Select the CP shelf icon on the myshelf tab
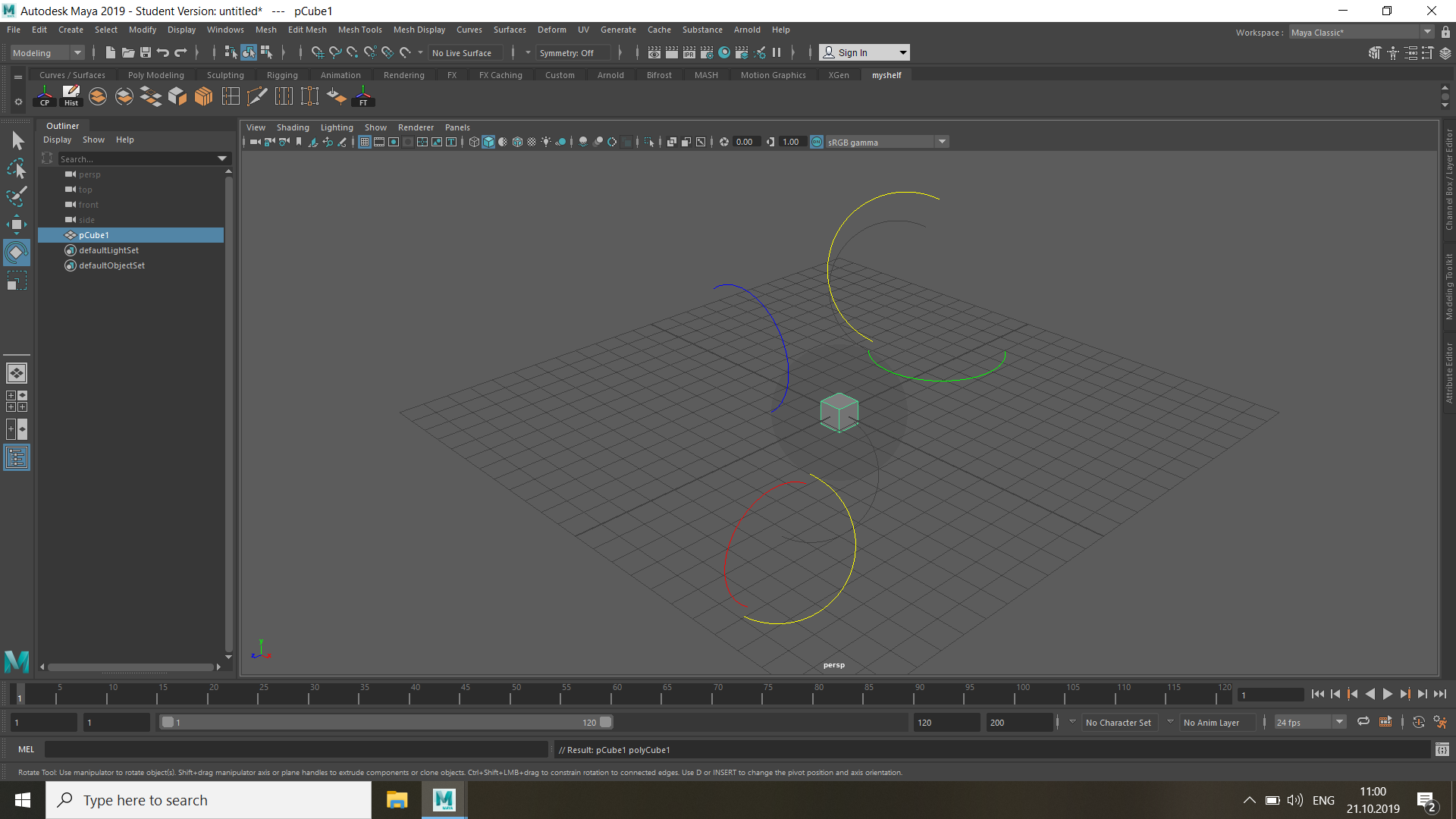This screenshot has width=1456, height=819. click(x=43, y=96)
